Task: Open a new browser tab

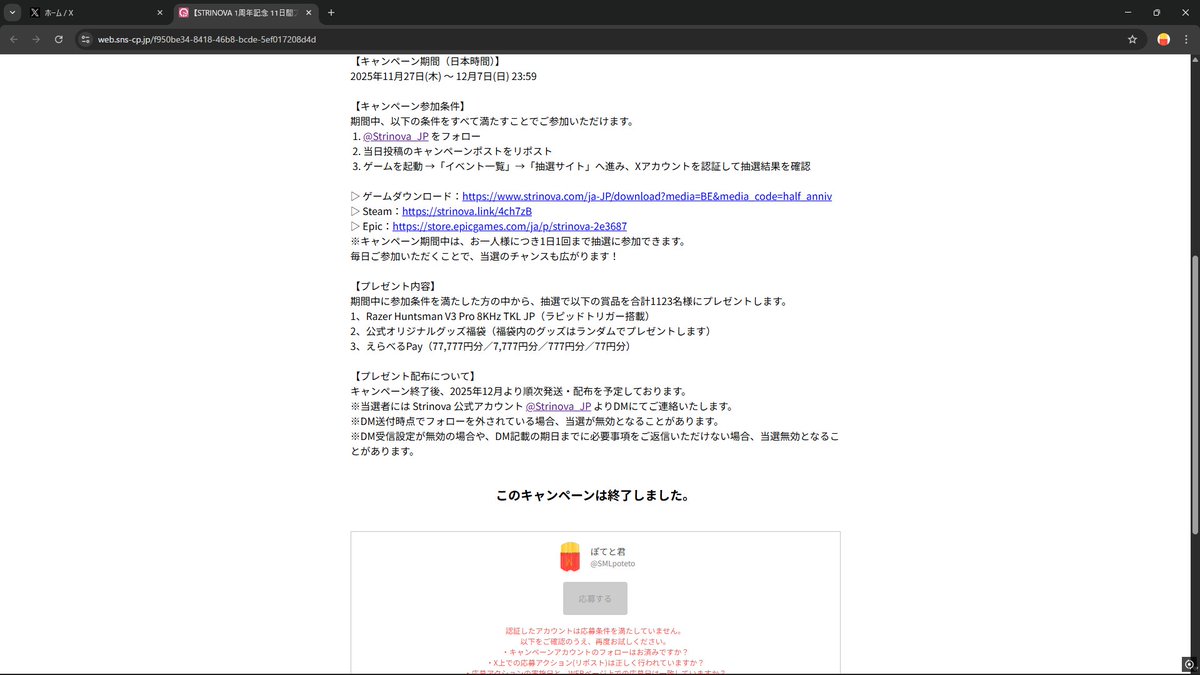Action: tap(331, 13)
